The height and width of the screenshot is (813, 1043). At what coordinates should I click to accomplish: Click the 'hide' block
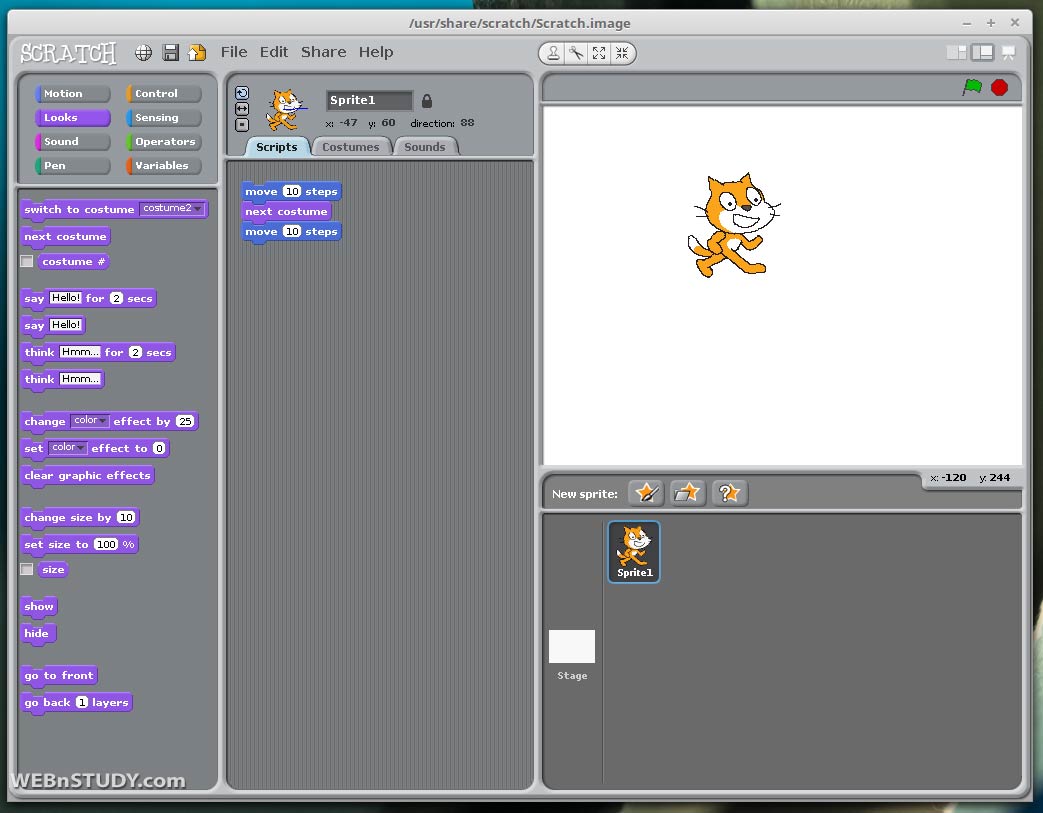click(x=38, y=634)
